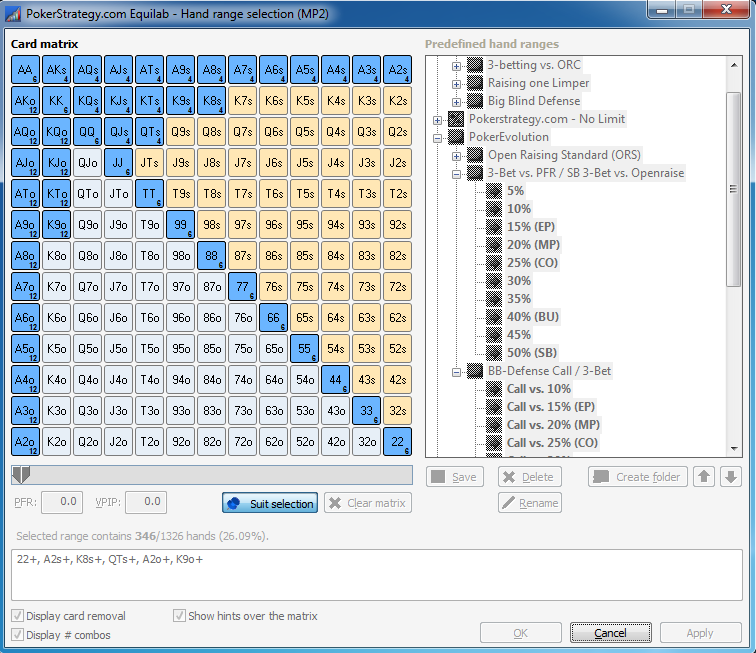Click the range icon beside 40% (BU)
This screenshot has width=756, height=653.
[x=494, y=317]
